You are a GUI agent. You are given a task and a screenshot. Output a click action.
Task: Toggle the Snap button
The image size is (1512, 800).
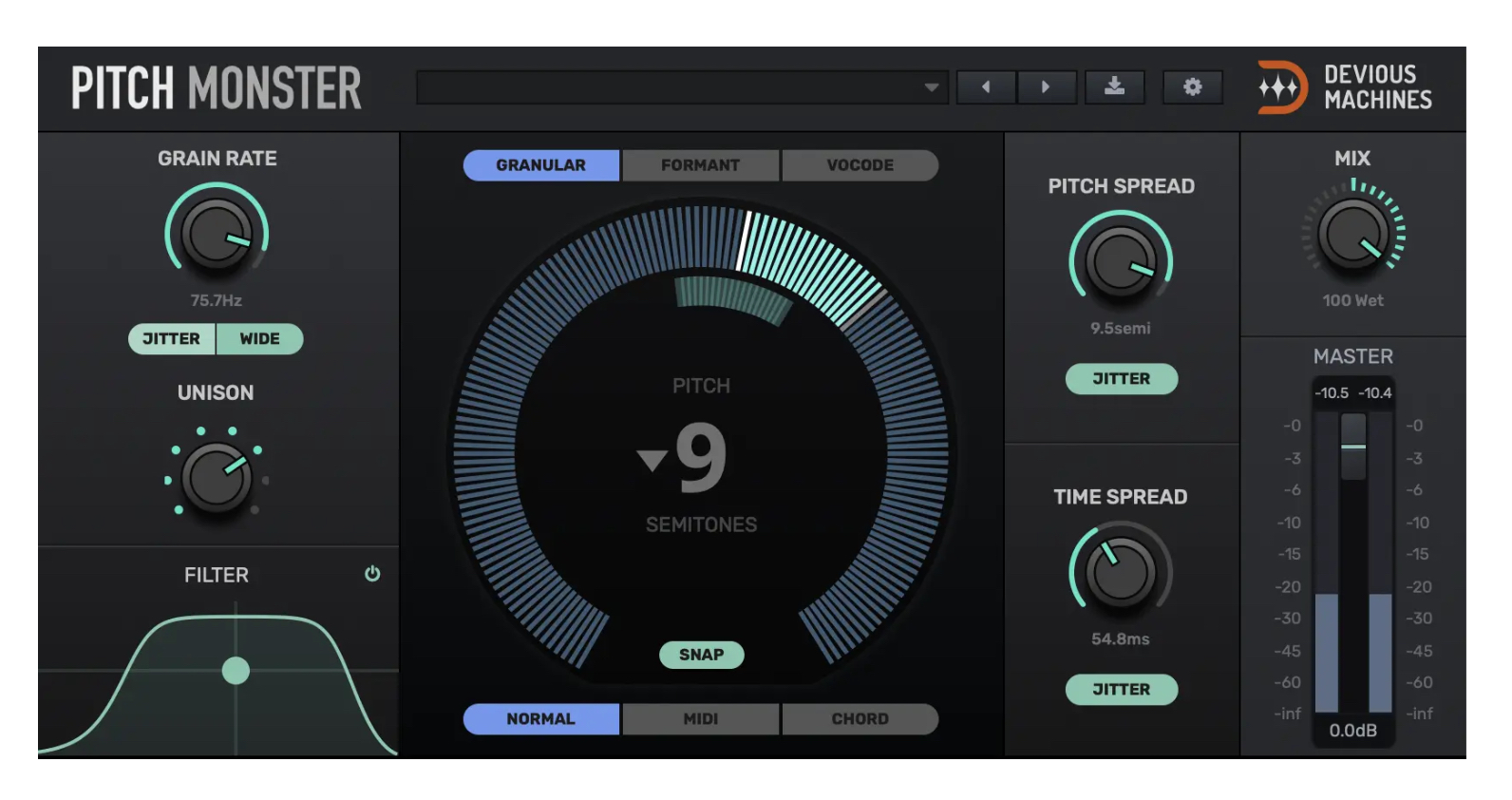pos(702,655)
